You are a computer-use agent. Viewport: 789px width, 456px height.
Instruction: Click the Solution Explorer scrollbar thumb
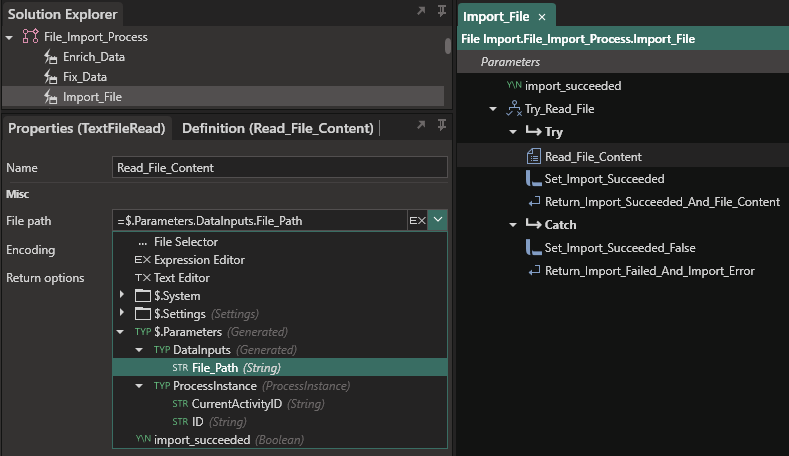pyautogui.click(x=448, y=45)
